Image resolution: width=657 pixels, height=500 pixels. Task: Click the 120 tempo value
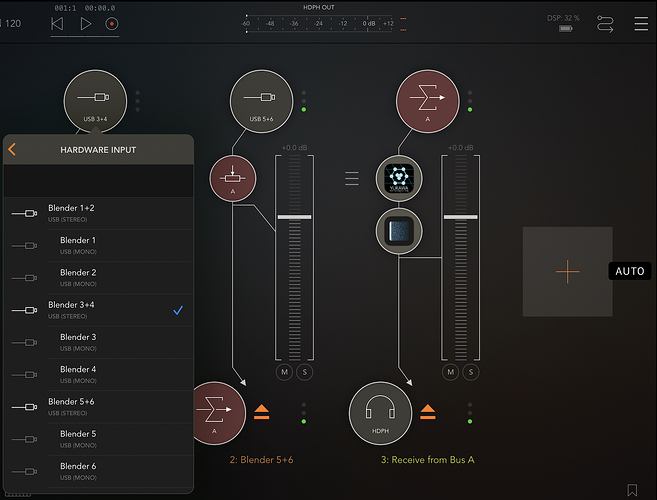point(13,23)
